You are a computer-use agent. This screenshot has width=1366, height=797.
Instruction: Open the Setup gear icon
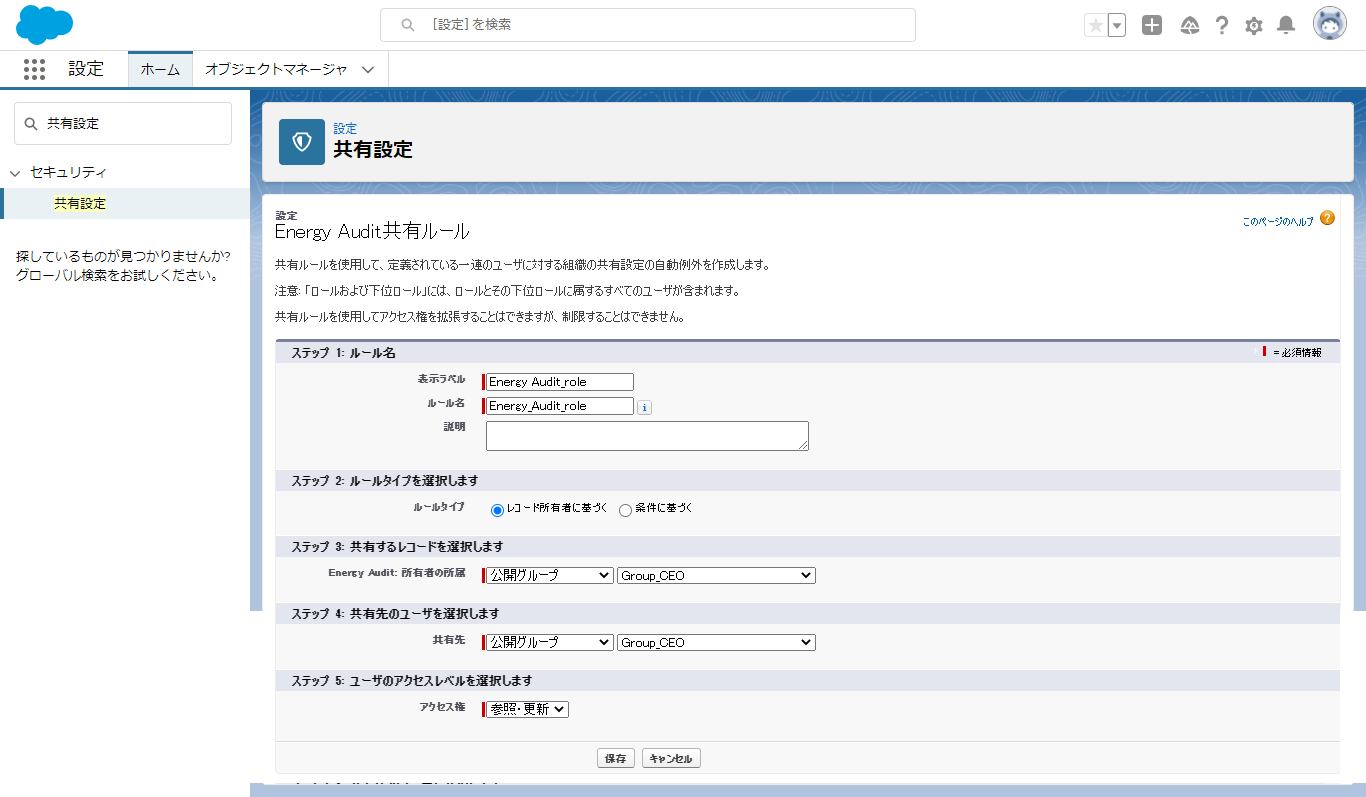[x=1254, y=26]
